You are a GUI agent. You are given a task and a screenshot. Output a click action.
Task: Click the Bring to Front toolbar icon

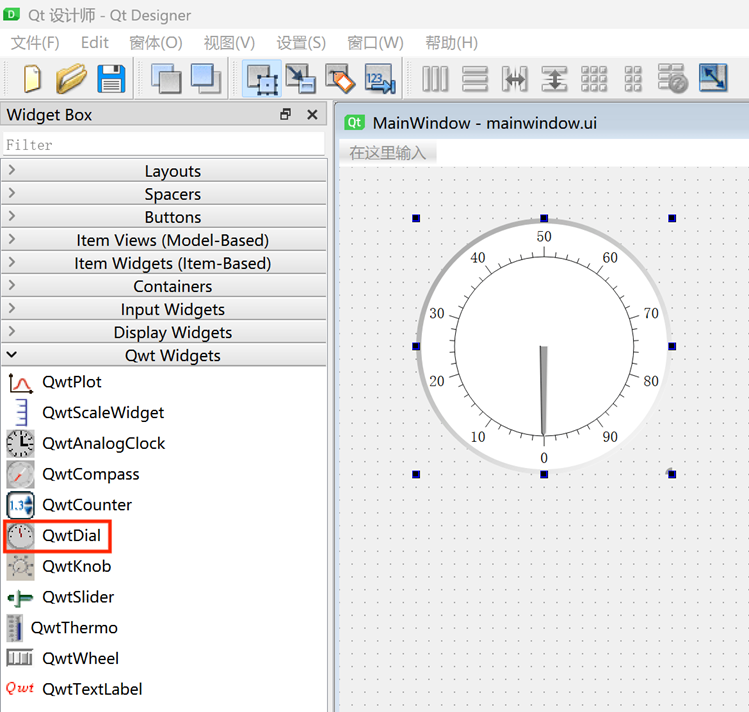click(206, 78)
